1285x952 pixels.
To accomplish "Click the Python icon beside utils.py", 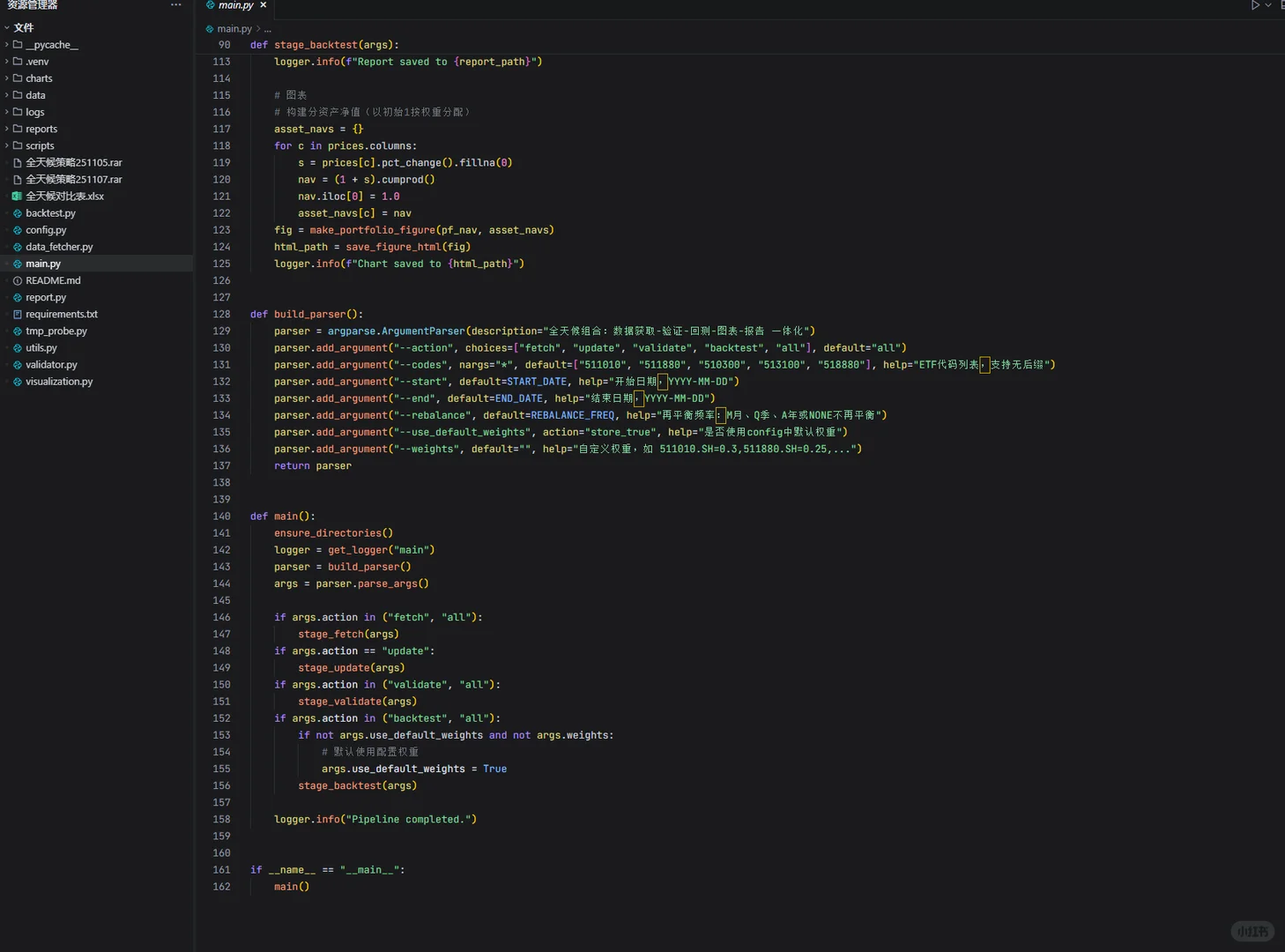I will pos(18,347).
